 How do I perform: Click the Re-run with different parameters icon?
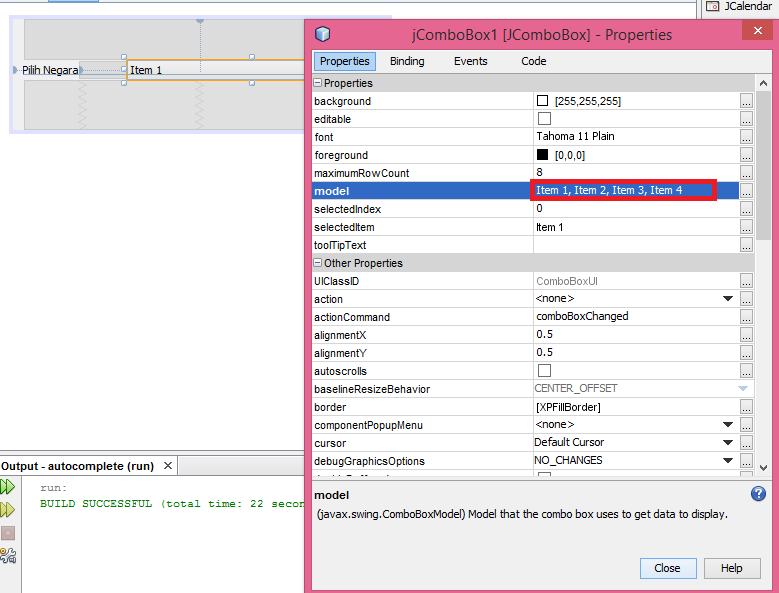7,510
